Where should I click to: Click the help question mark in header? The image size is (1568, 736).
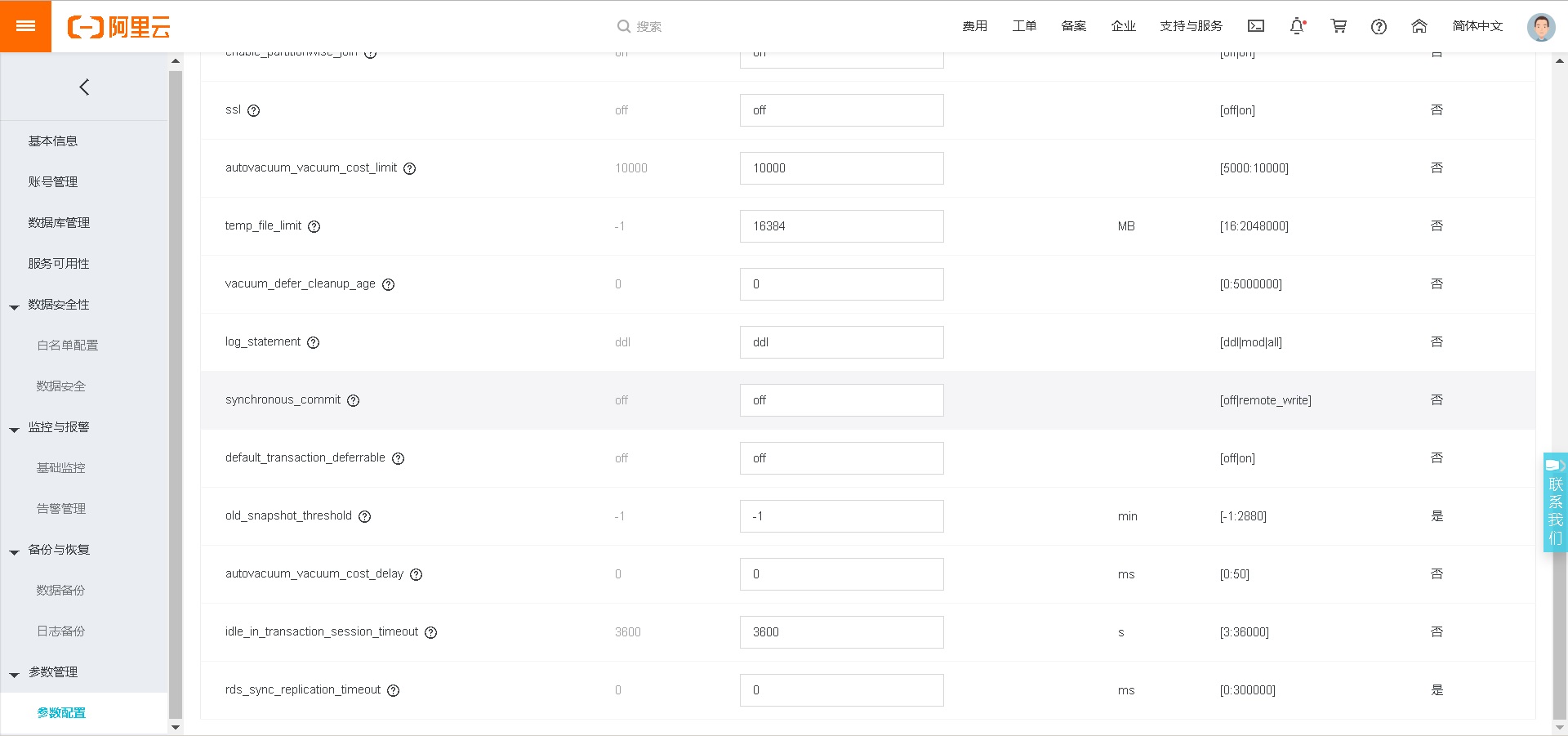1379,27
